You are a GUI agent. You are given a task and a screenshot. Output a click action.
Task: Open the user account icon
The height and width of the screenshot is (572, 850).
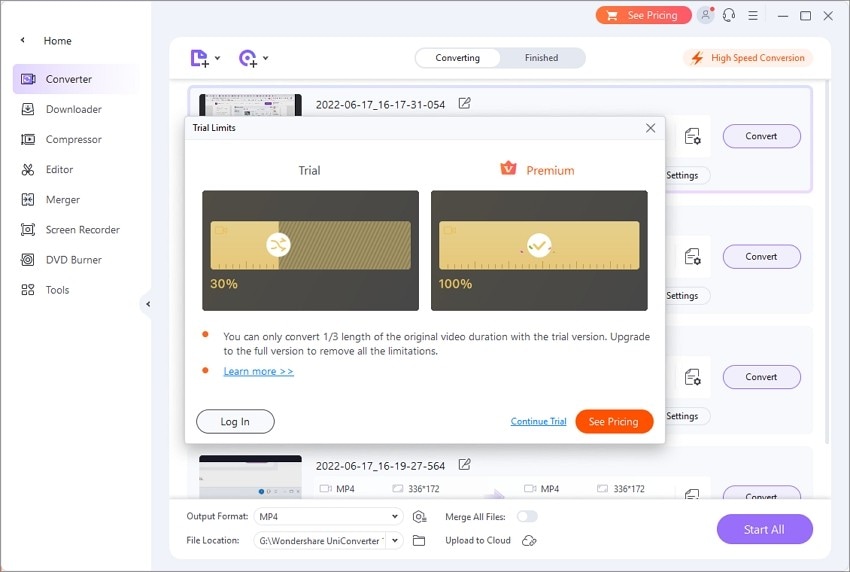click(x=705, y=15)
